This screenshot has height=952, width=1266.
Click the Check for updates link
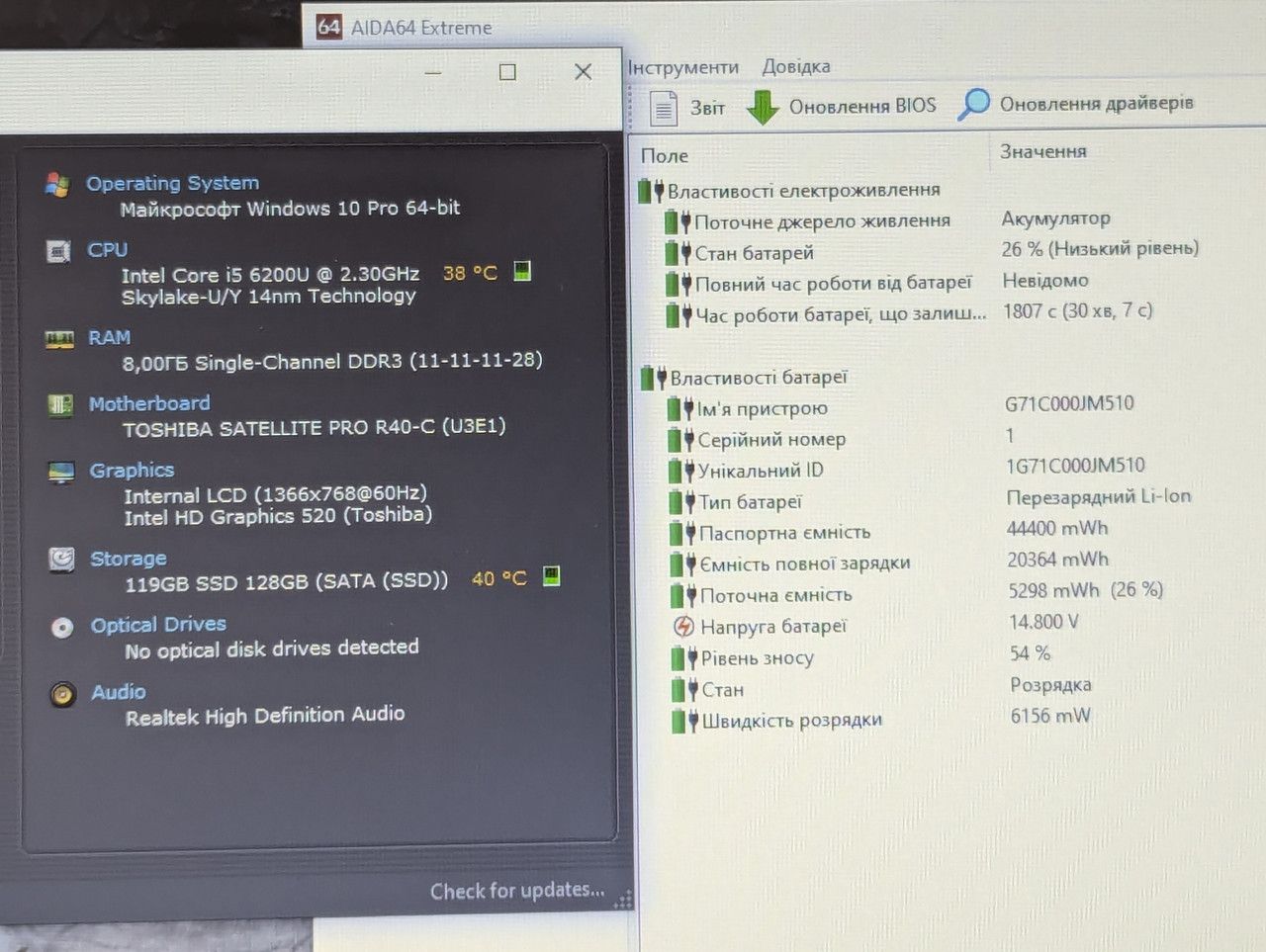tap(517, 891)
